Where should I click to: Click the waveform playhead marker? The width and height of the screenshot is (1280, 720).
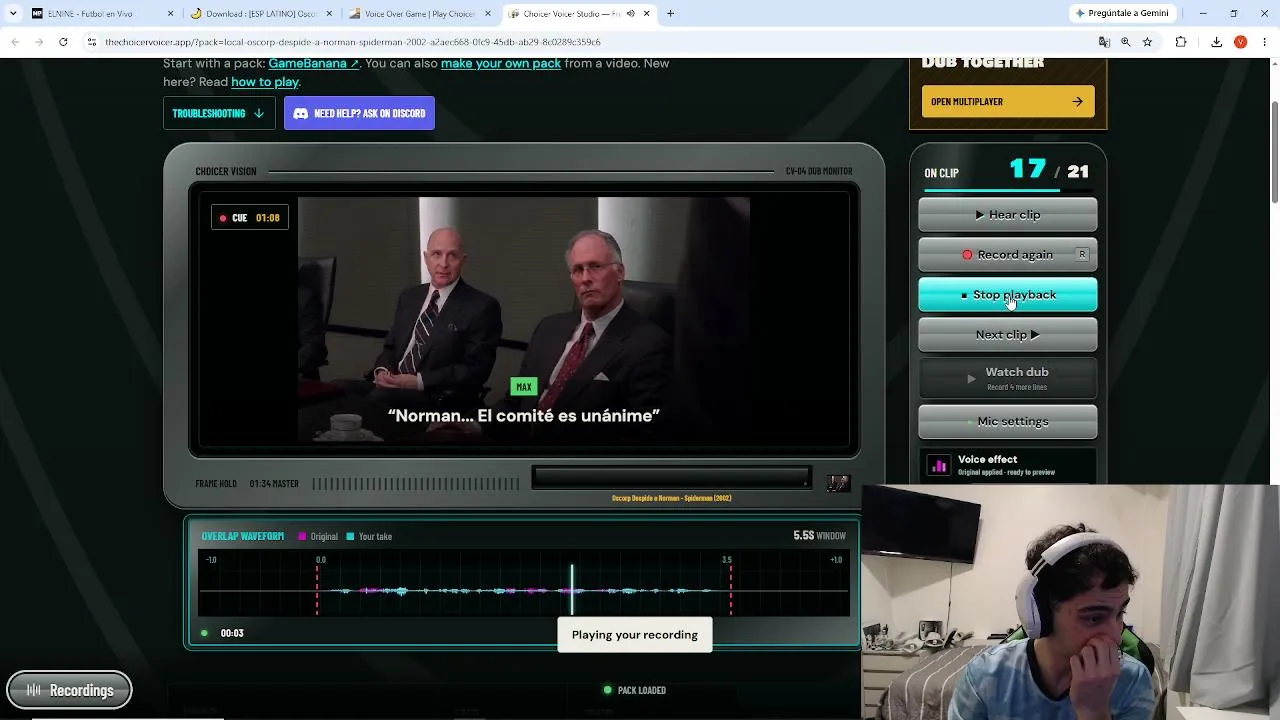572,588
